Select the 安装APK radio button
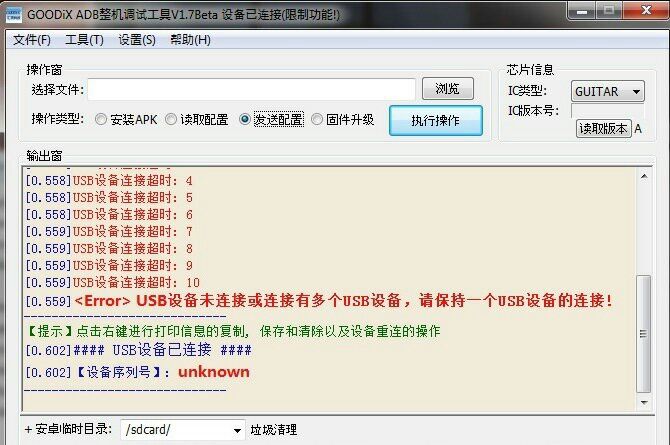The width and height of the screenshot is (670, 445). point(126,119)
